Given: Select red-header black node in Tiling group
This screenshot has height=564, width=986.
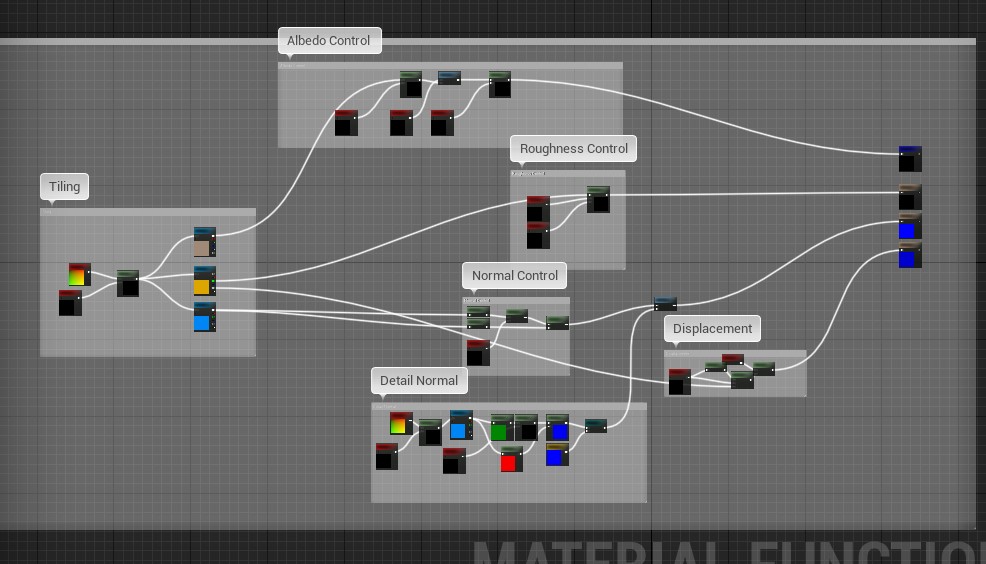Looking at the screenshot, I should point(70,303).
